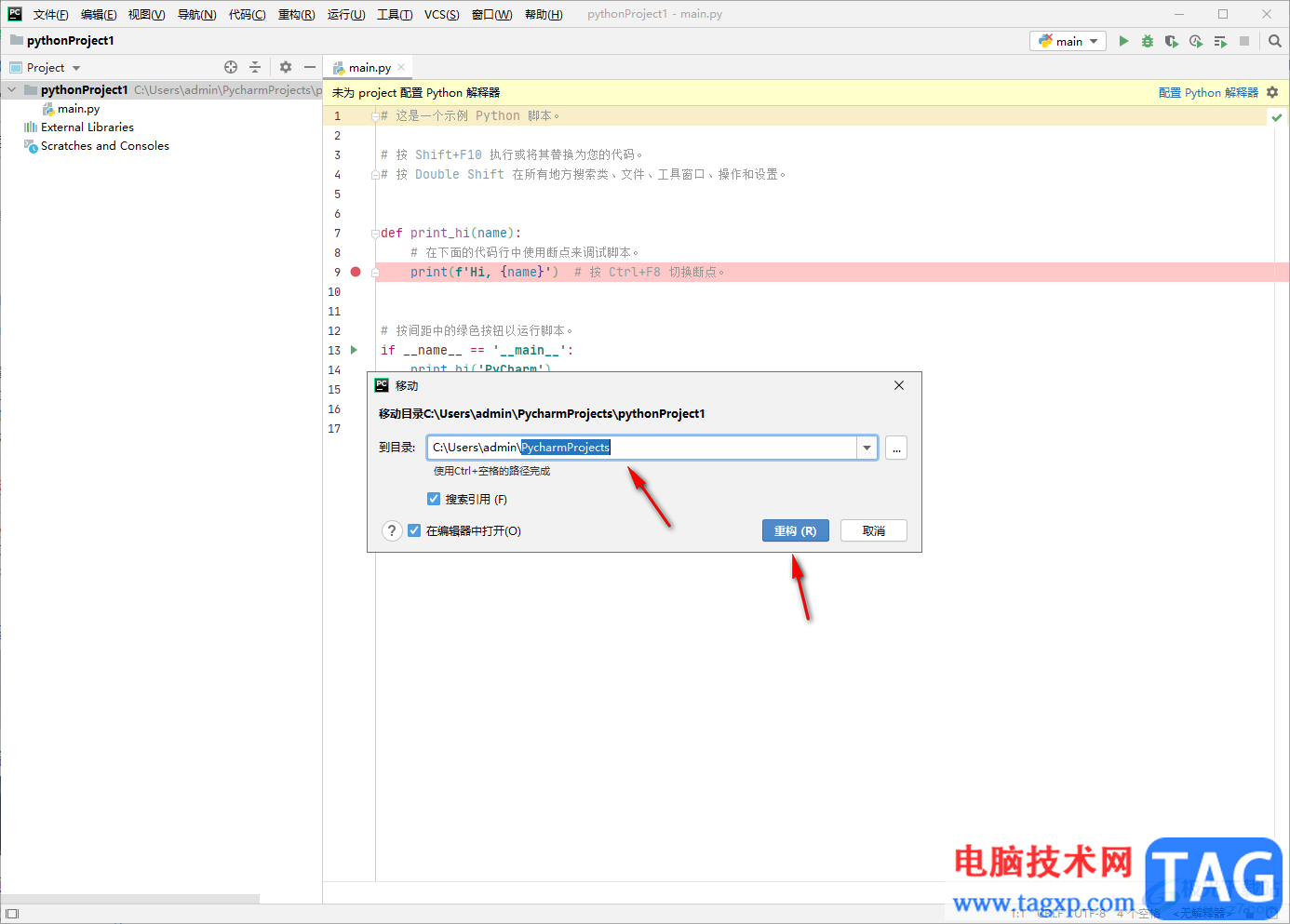Collapse all in Project panel
Image resolution: width=1290 pixels, height=924 pixels.
(255, 67)
